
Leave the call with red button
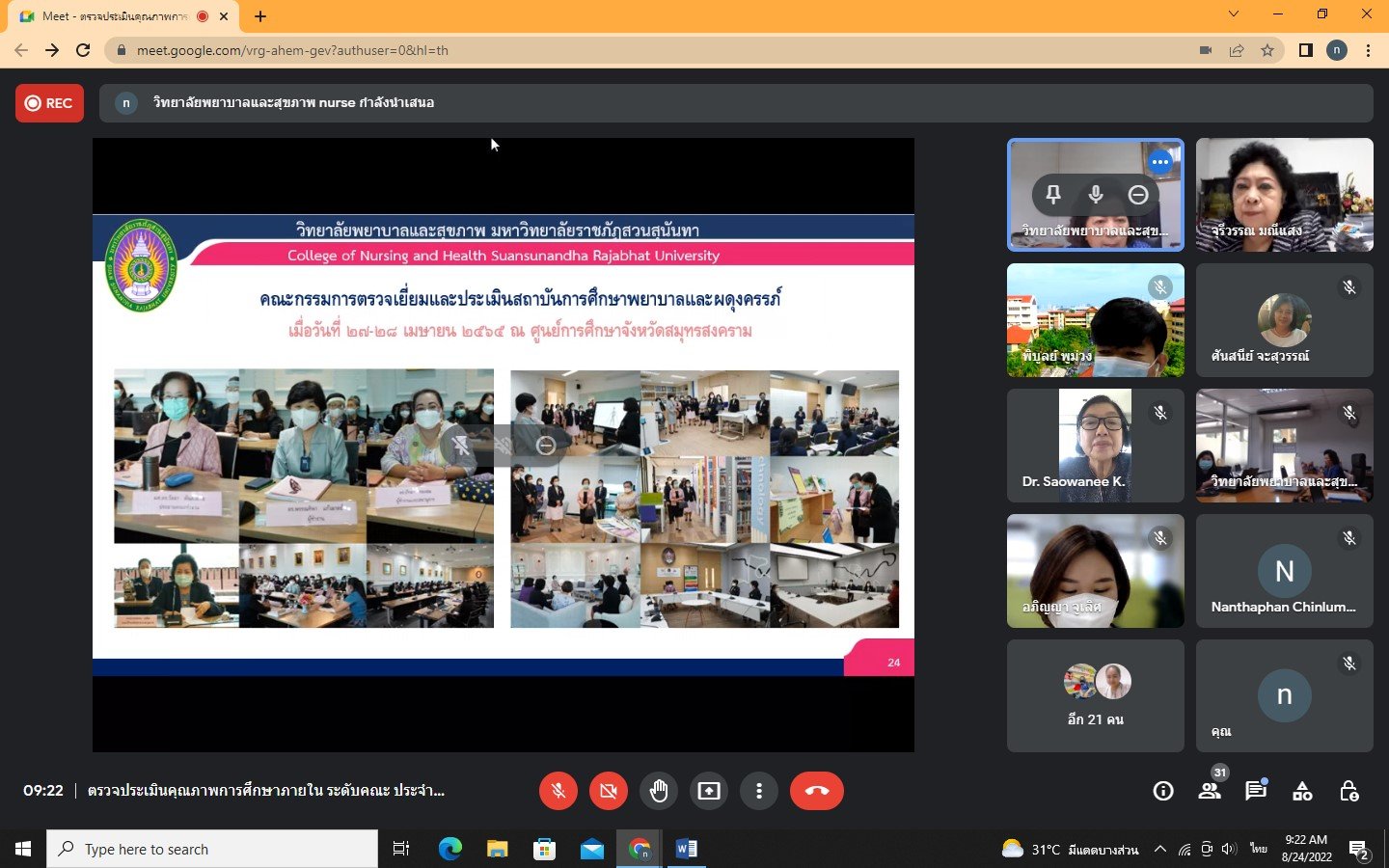pyautogui.click(x=816, y=791)
